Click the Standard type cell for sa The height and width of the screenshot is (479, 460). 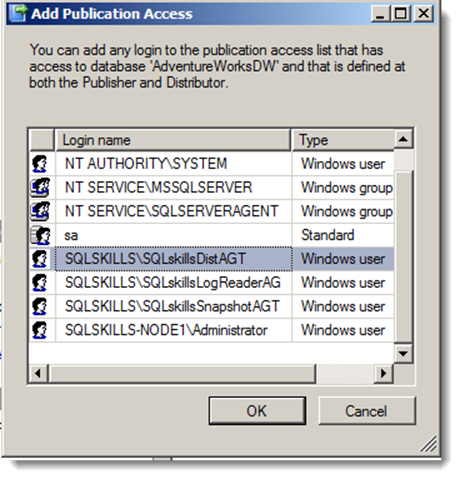343,235
